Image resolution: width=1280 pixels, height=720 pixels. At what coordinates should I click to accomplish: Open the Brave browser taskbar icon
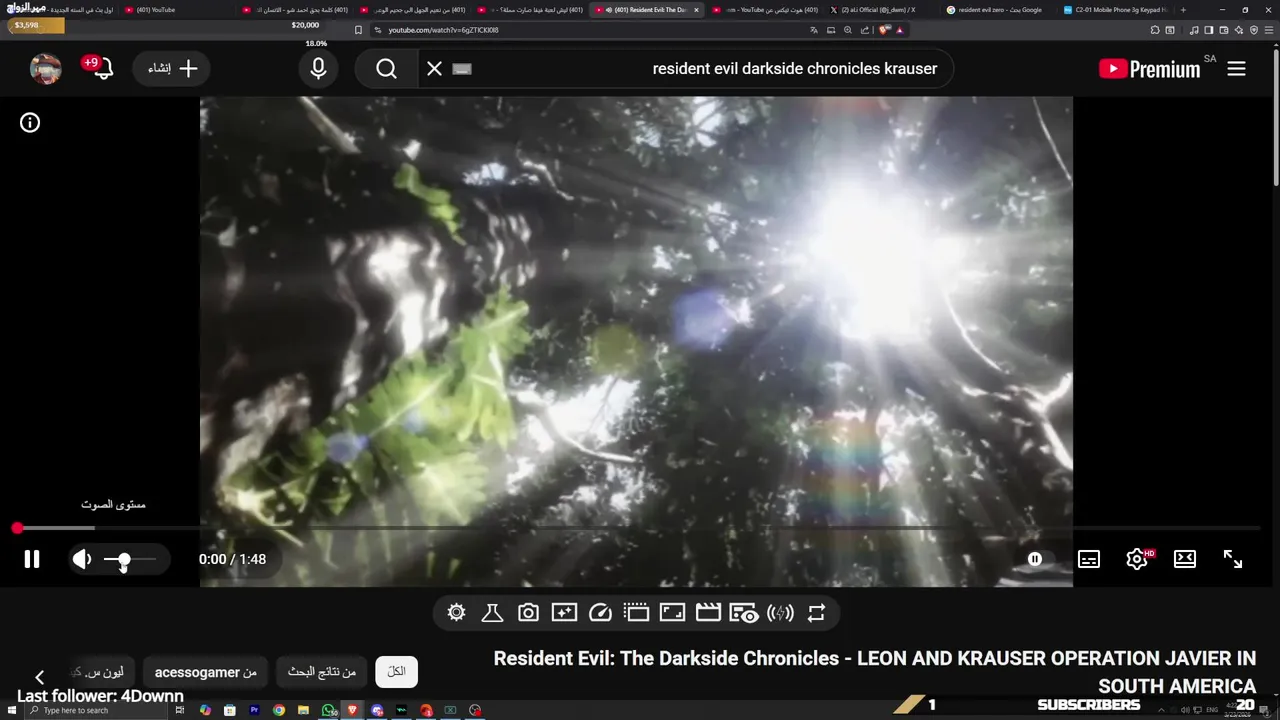(x=352, y=710)
